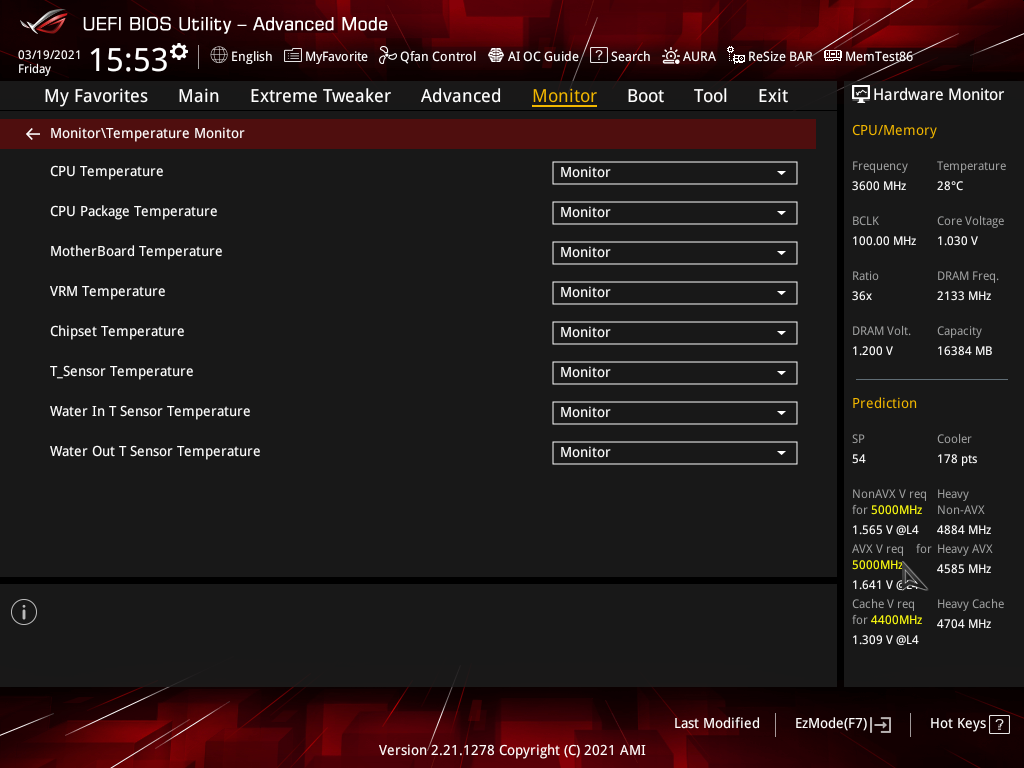Open the Water Out T Sensor dropdown

click(675, 453)
